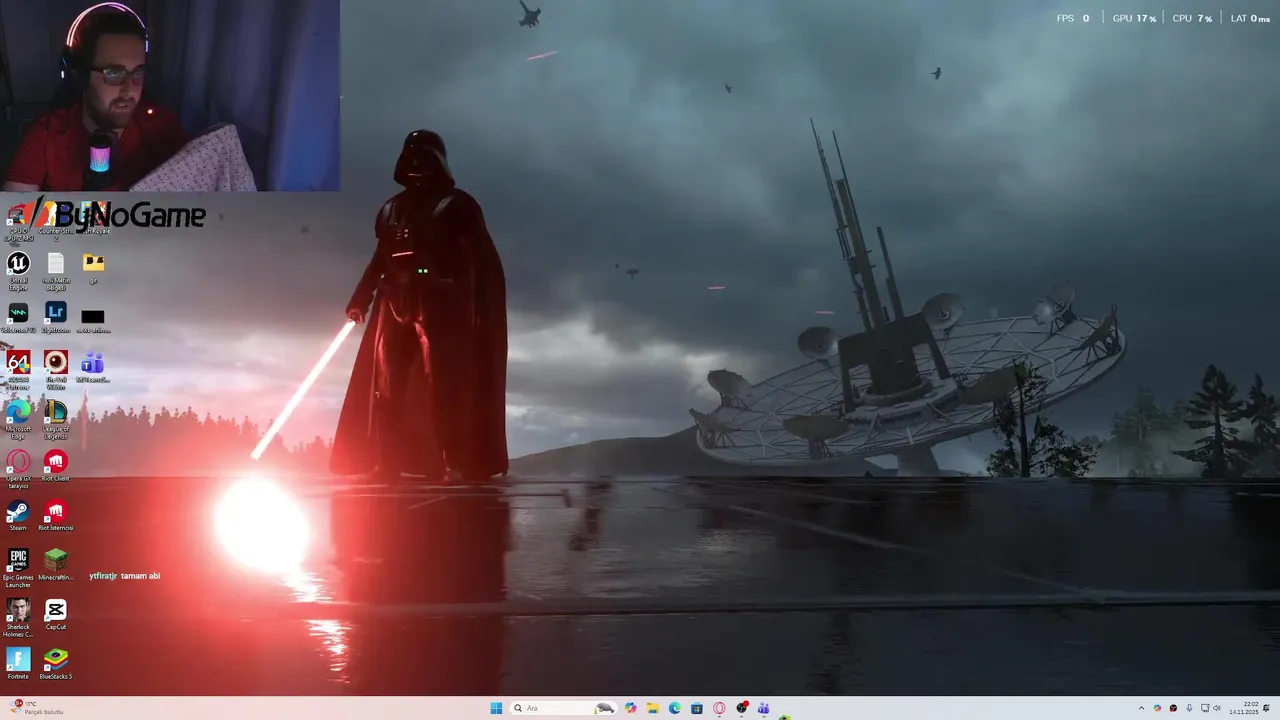Launch Fortnite desktop shortcut

(18, 664)
